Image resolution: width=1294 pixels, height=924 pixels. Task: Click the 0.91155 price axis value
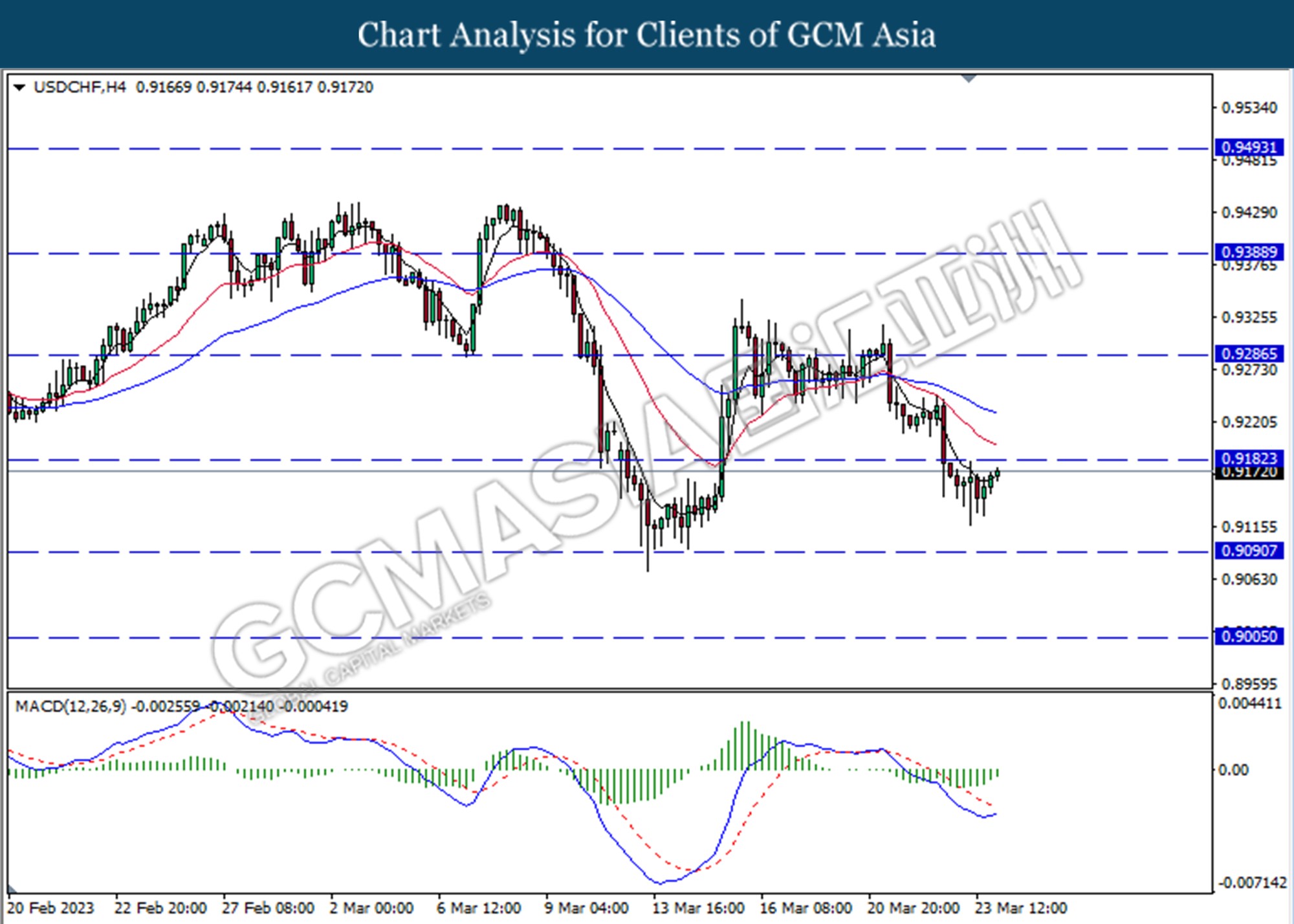tap(1249, 527)
